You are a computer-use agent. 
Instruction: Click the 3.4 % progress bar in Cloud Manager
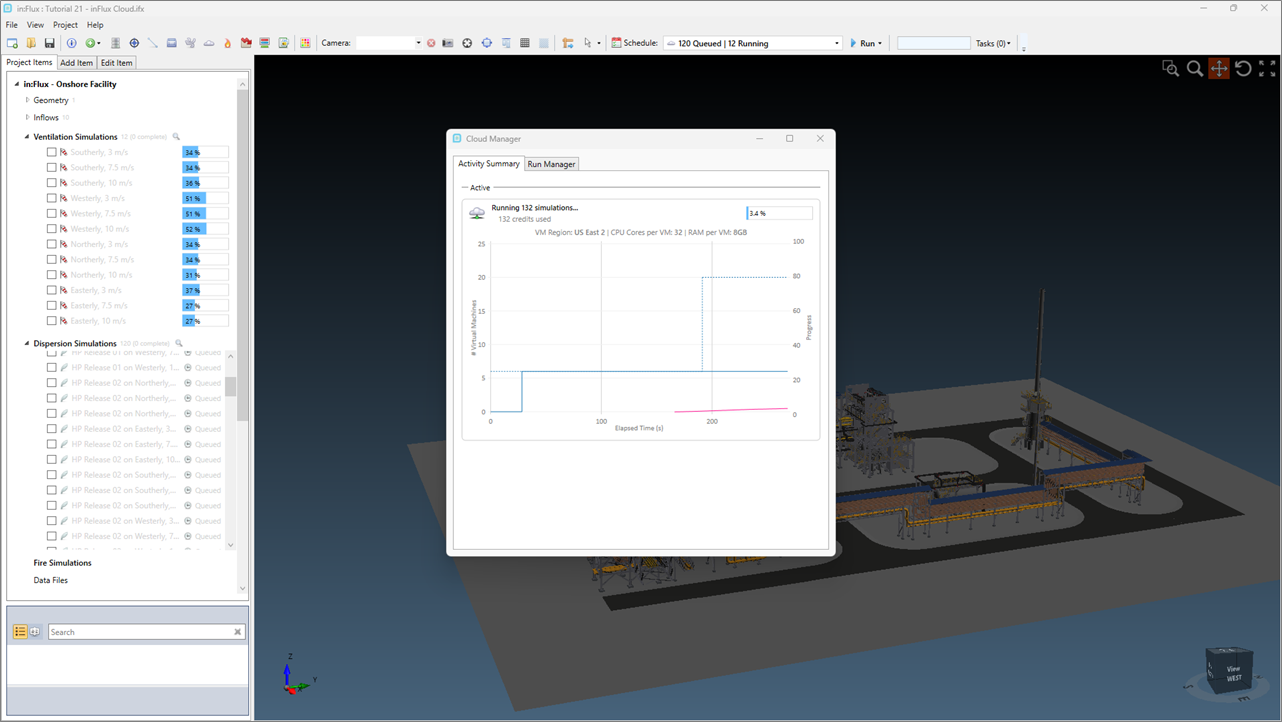(779, 213)
